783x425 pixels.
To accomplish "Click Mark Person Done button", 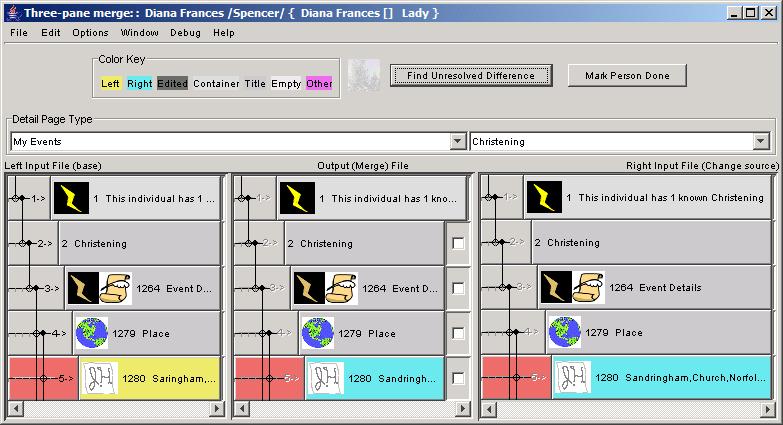I will 627,76.
